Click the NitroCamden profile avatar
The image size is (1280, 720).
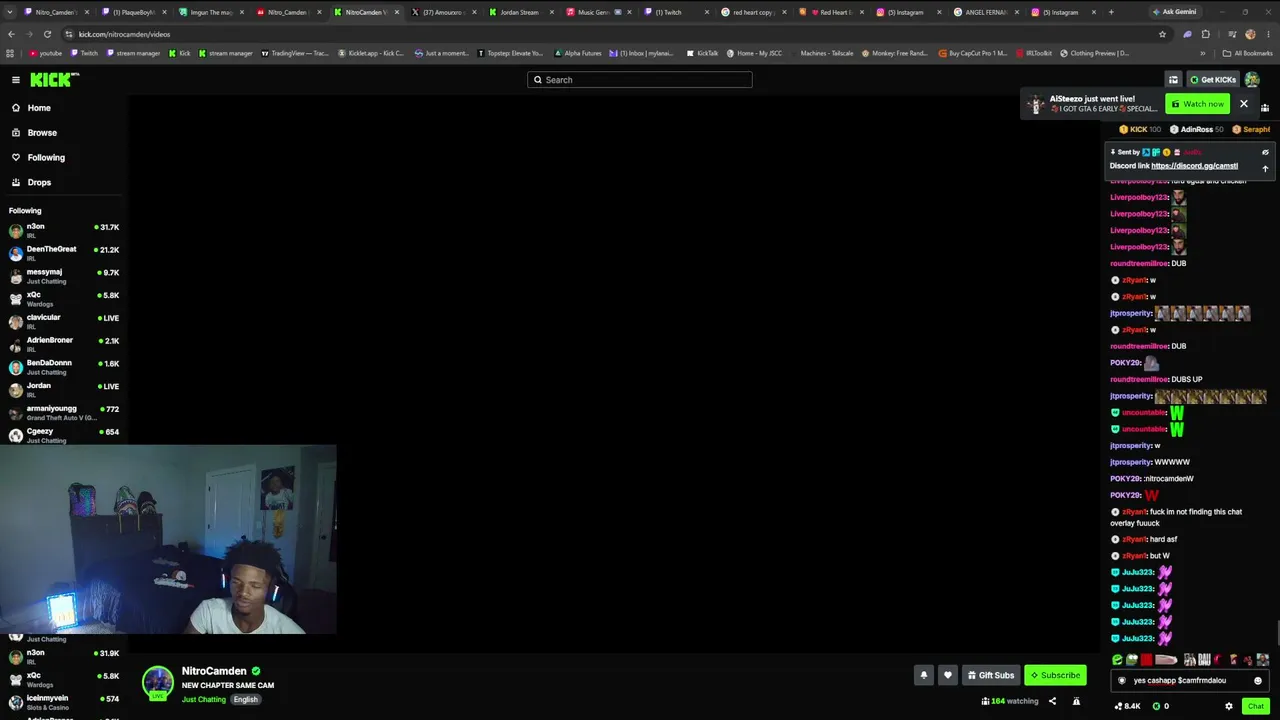coord(158,683)
